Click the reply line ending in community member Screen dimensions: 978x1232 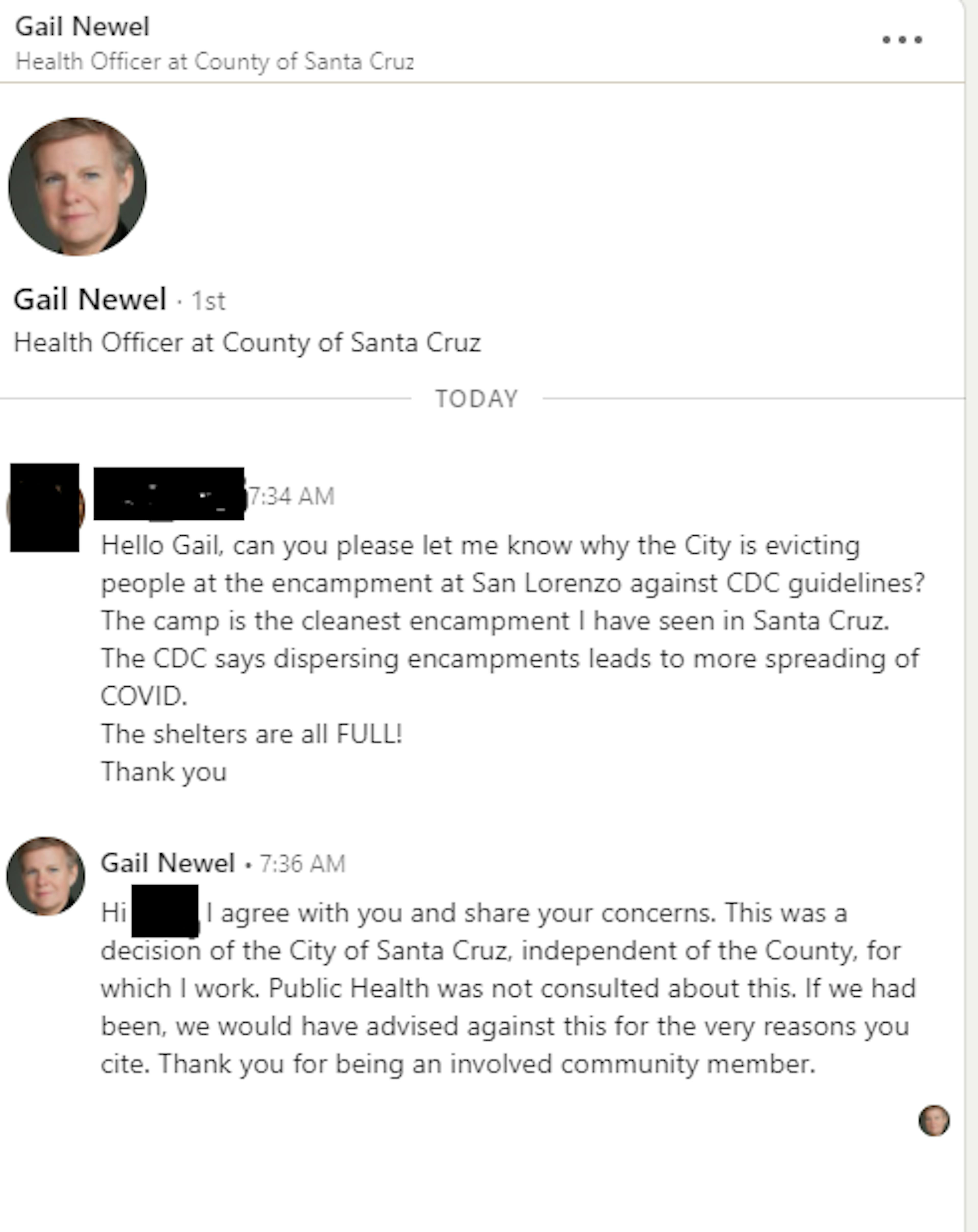(457, 1064)
